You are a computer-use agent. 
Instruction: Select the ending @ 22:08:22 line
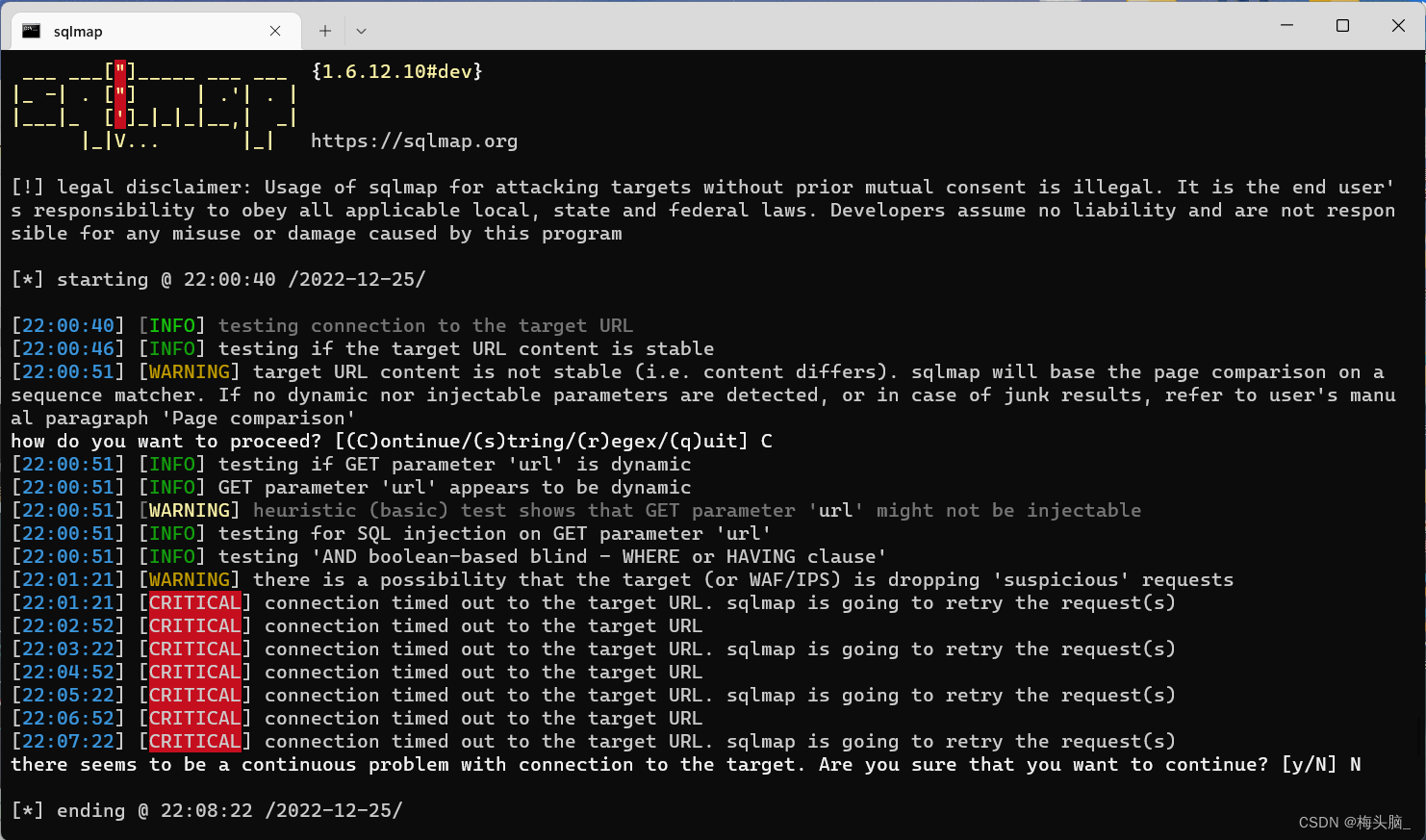click(207, 810)
